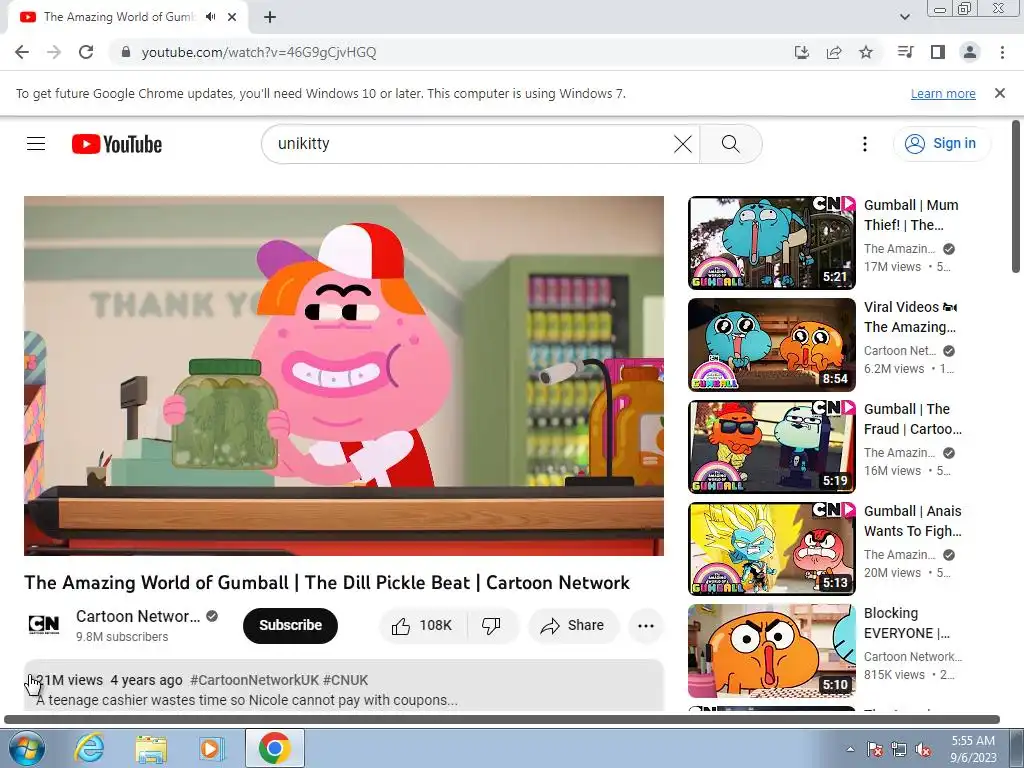
Task: Show hidden tray icons arrow
Action: (850, 749)
